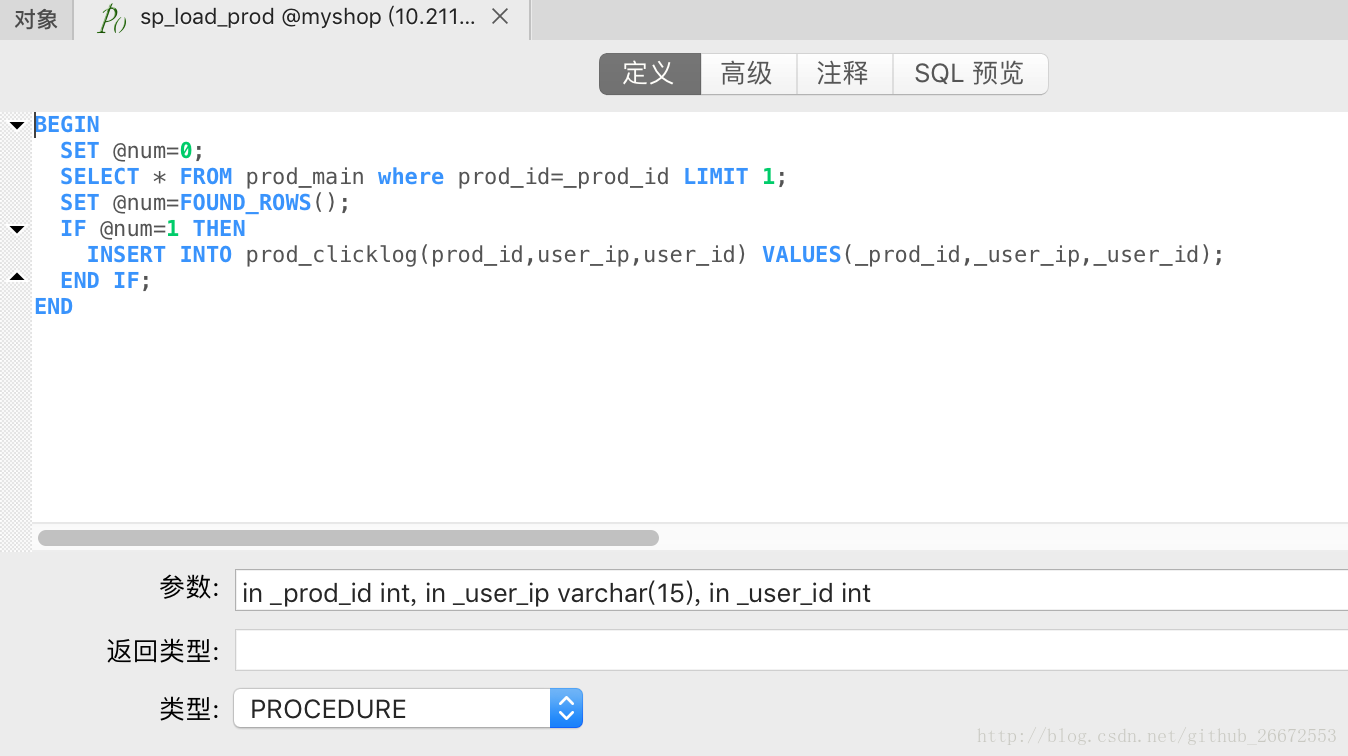Screen dimensions: 1348x756
Task: Collapse the BEGIN block fold arrow
Action: click(x=16, y=125)
